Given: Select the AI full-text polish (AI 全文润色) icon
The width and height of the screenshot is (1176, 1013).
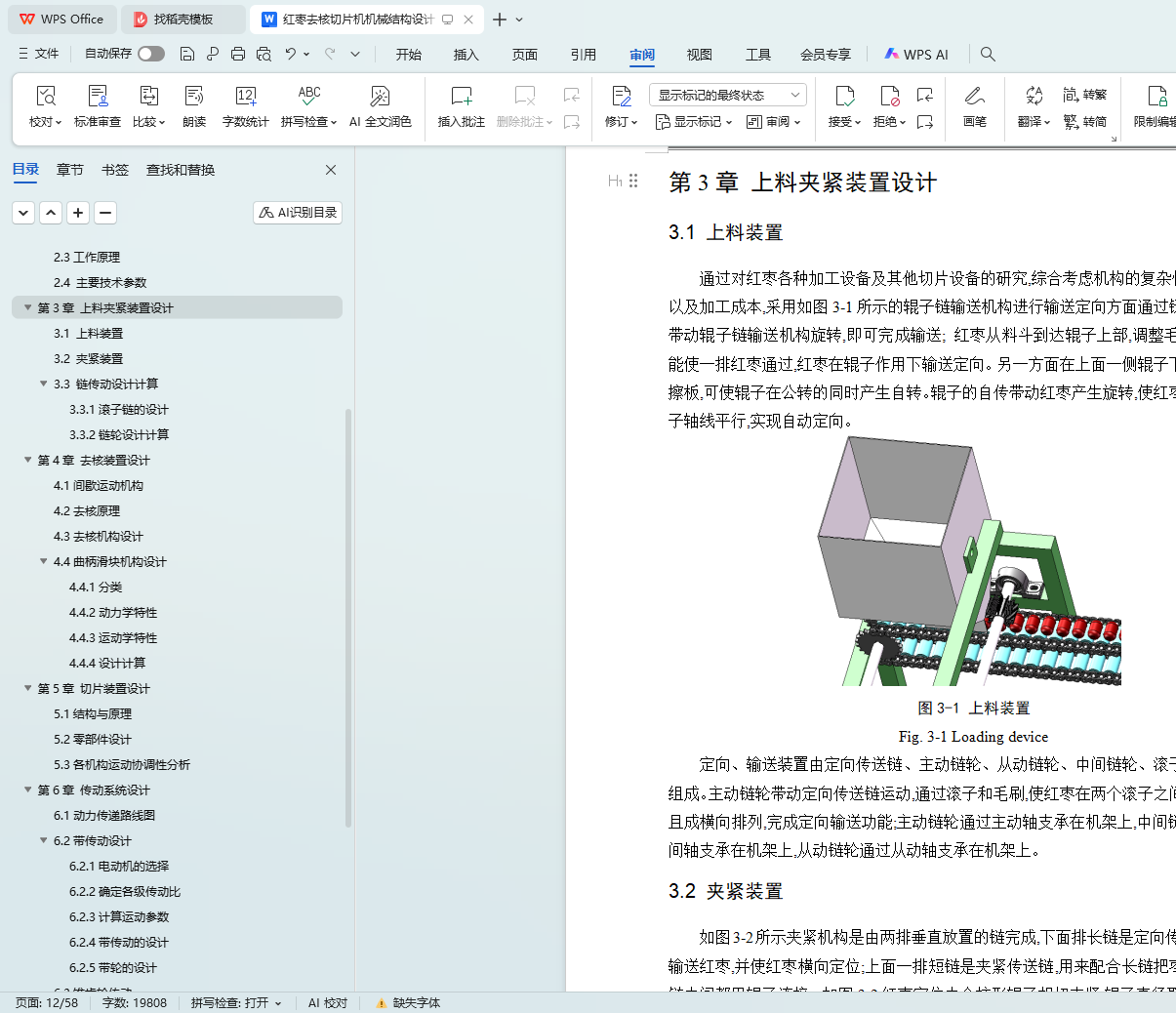Looking at the screenshot, I should click(x=380, y=97).
